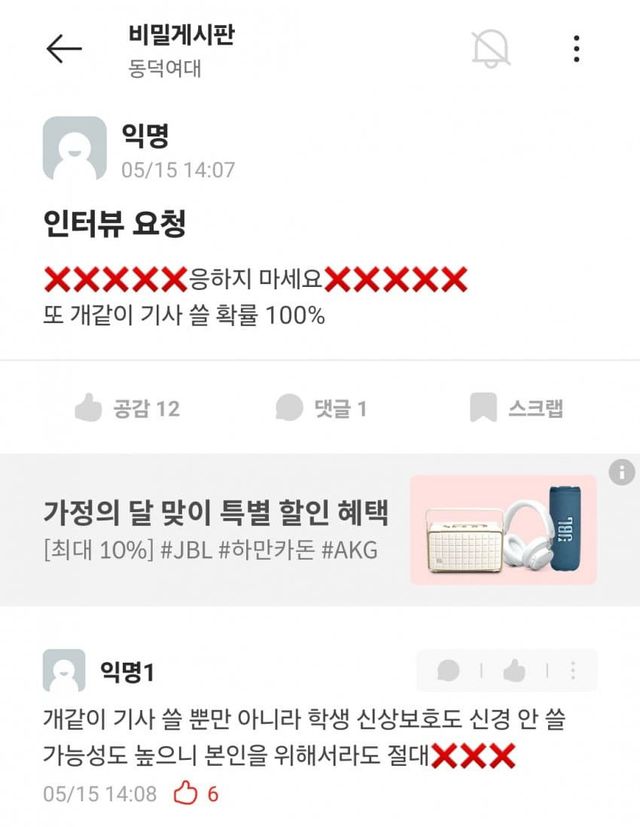Viewport: 640px width, 827px height.
Task: Toggle the muted notification bell
Action: 491,49
